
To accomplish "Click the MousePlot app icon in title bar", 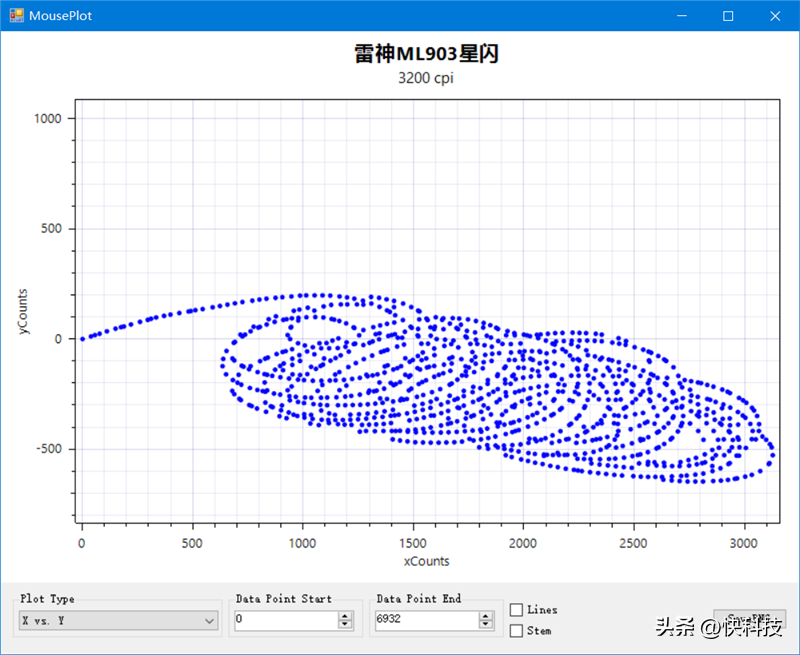I will click(x=16, y=15).
